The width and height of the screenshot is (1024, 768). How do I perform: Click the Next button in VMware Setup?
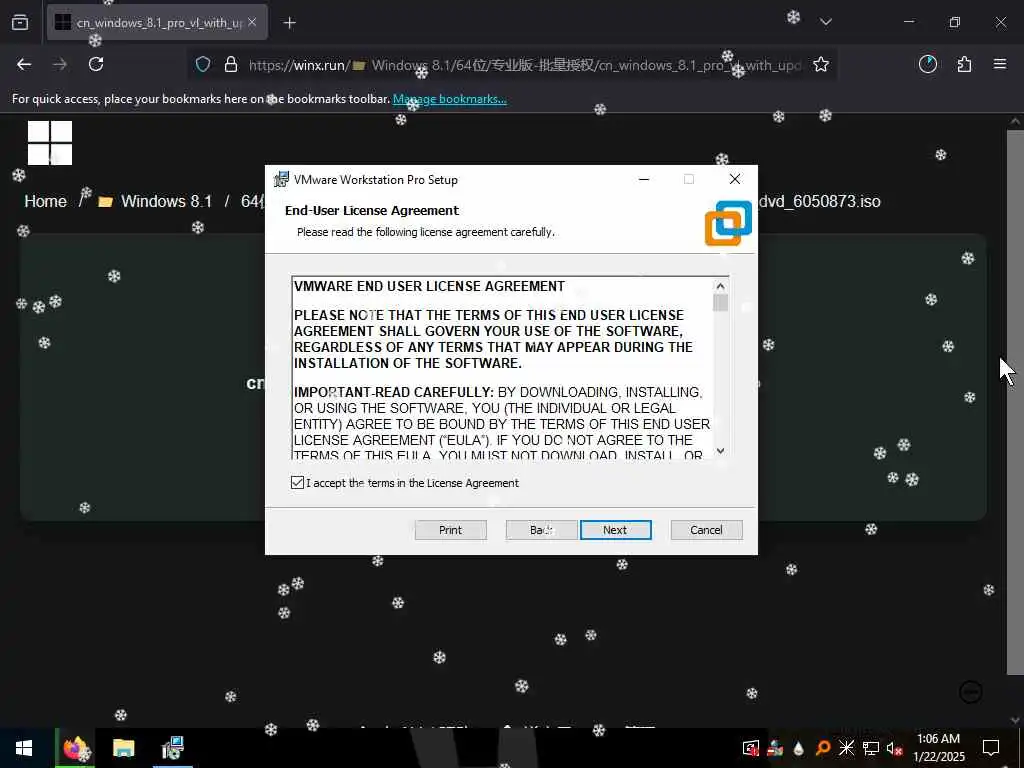coord(615,530)
